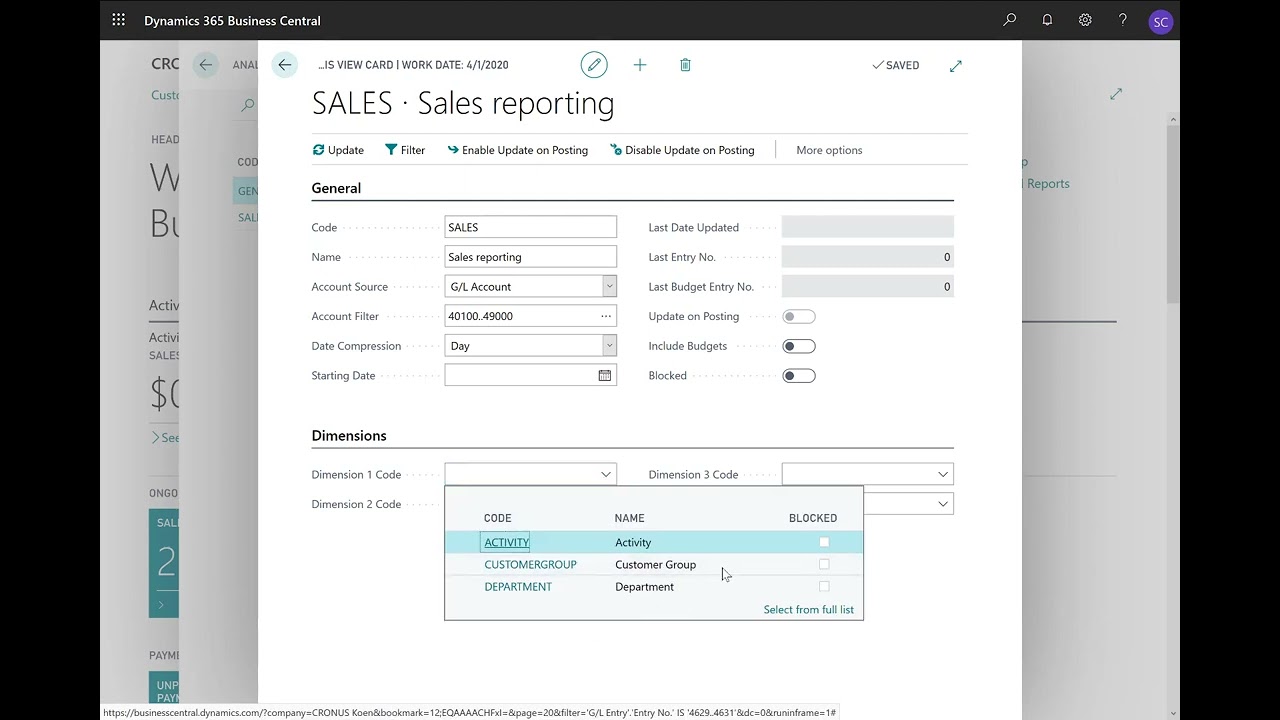Click Dynamics 365 Business Central title
Image resolution: width=1280 pixels, height=720 pixels.
pyautogui.click(x=232, y=21)
